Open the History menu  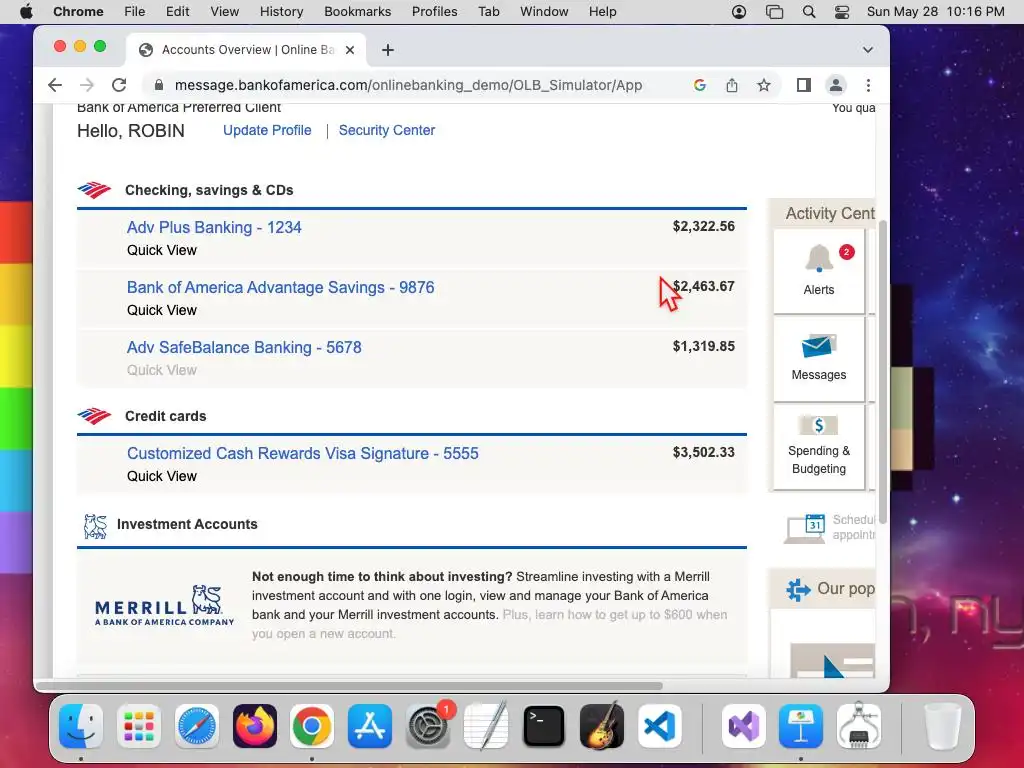[281, 12]
